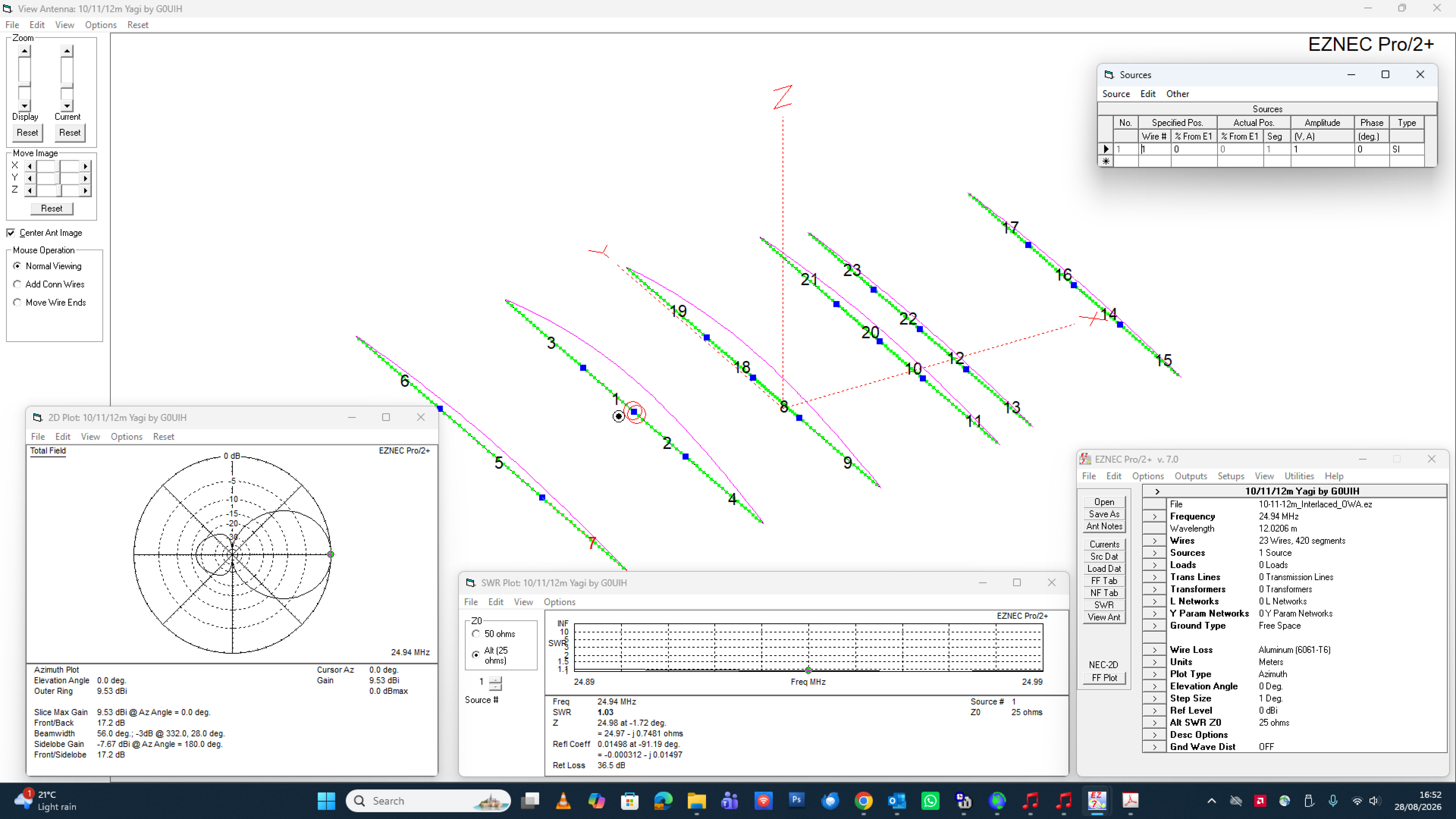Screen dimensions: 1456x819
Task: Click the Ant Notes button
Action: (1104, 526)
